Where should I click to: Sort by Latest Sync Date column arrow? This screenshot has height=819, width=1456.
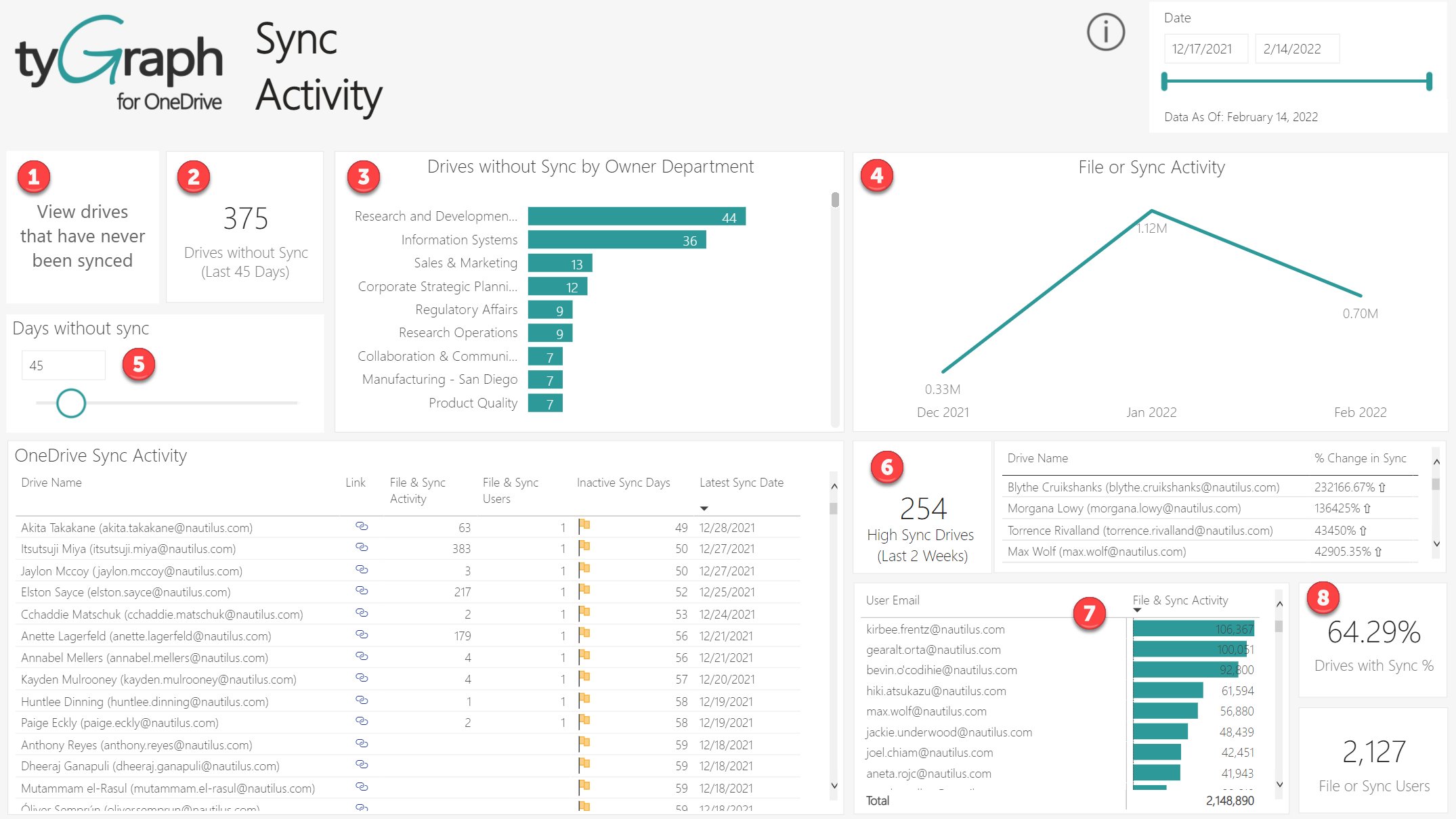704,508
